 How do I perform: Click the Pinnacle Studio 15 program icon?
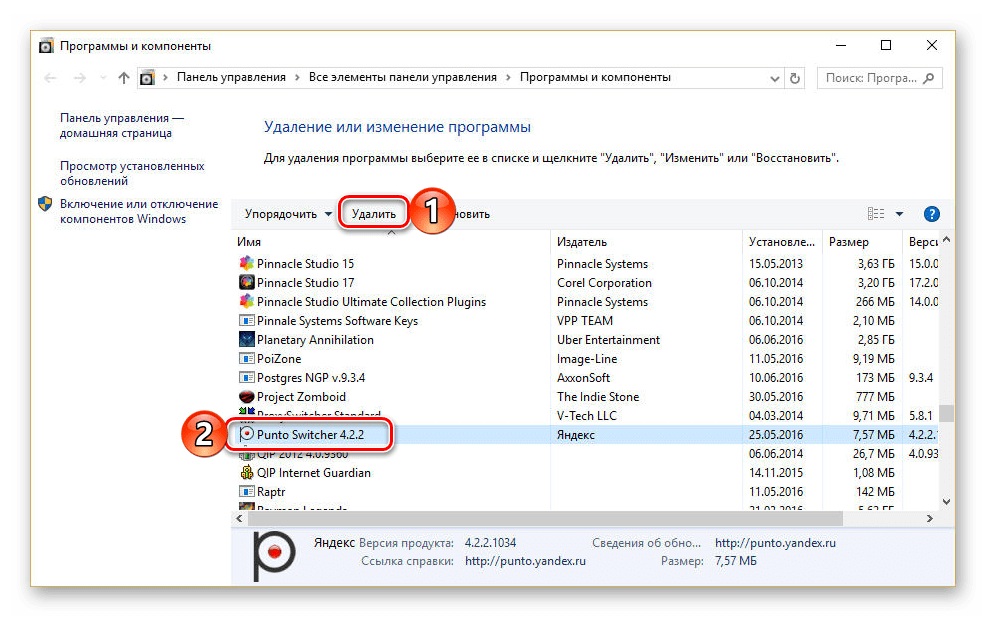click(x=246, y=264)
